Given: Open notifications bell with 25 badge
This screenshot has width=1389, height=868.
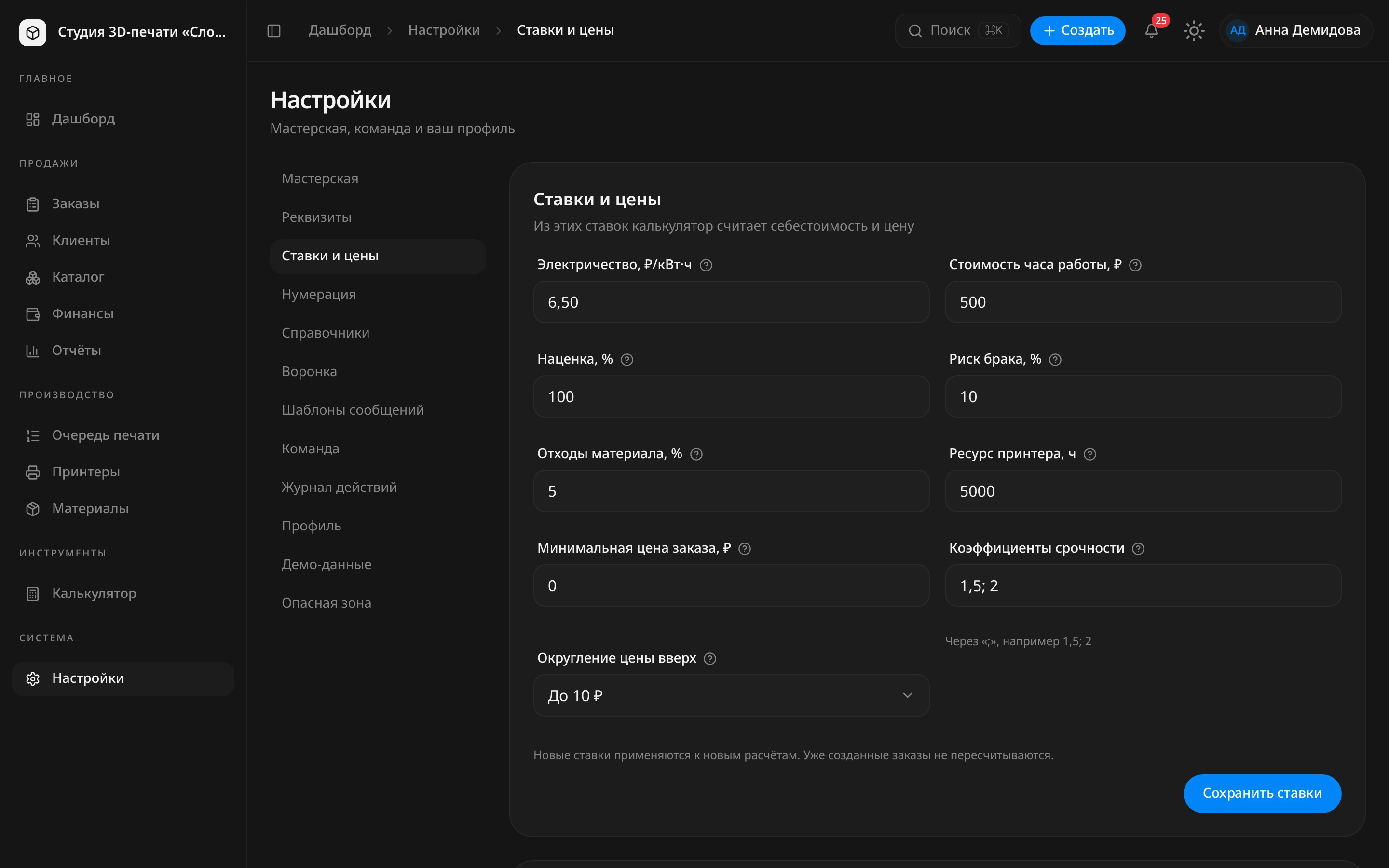Looking at the screenshot, I should pos(1151,30).
